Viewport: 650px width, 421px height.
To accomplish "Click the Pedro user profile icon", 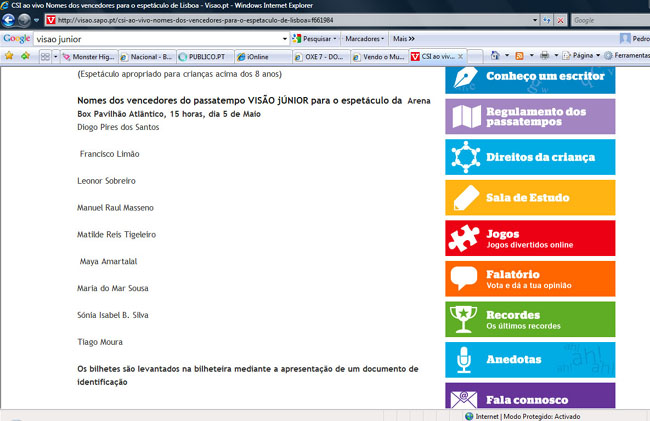I will 625,39.
